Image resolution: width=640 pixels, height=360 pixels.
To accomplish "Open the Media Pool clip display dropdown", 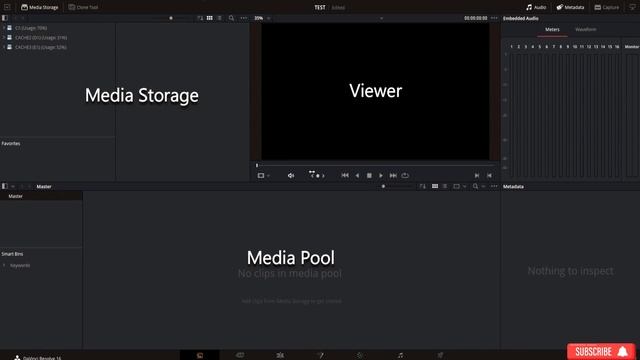I will (x=464, y=187).
